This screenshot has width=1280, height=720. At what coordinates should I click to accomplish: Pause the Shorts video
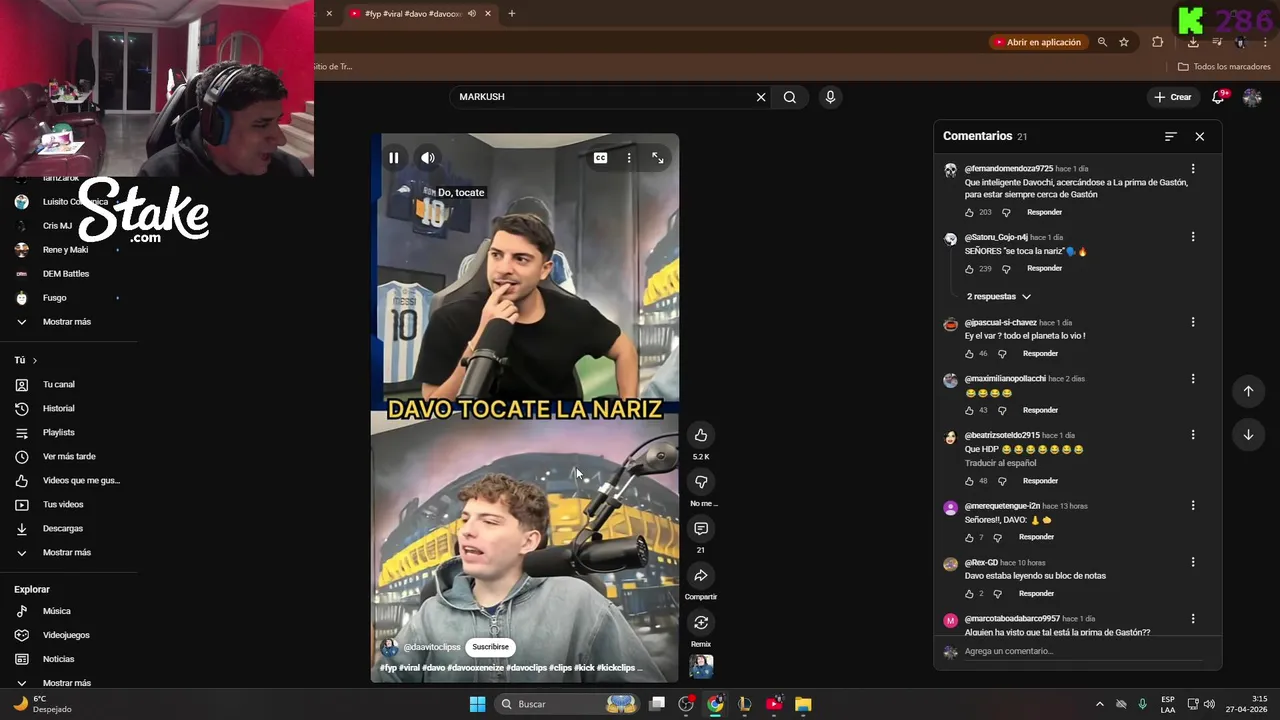[x=394, y=158]
